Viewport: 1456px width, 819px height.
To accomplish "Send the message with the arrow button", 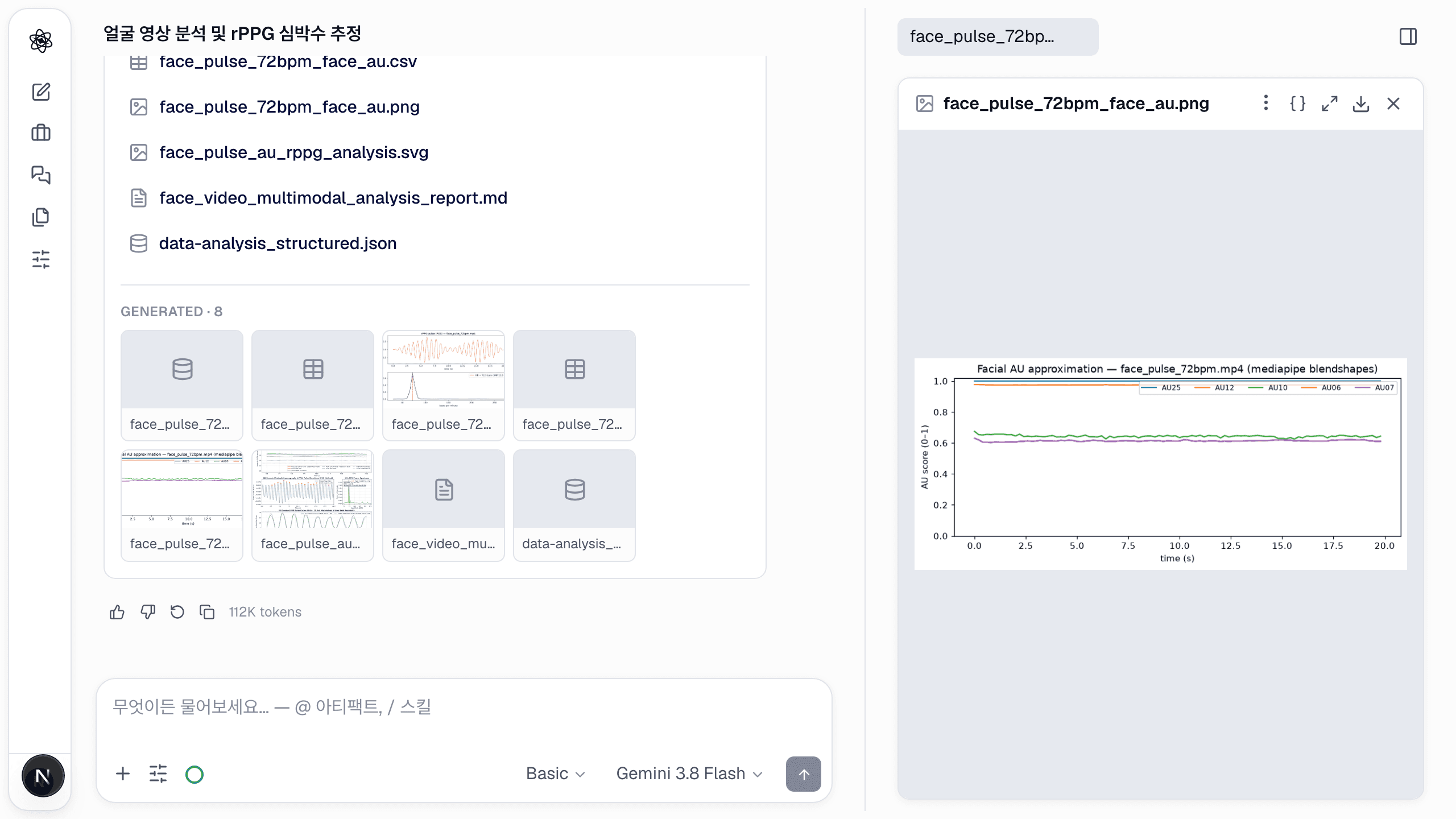I will (803, 774).
